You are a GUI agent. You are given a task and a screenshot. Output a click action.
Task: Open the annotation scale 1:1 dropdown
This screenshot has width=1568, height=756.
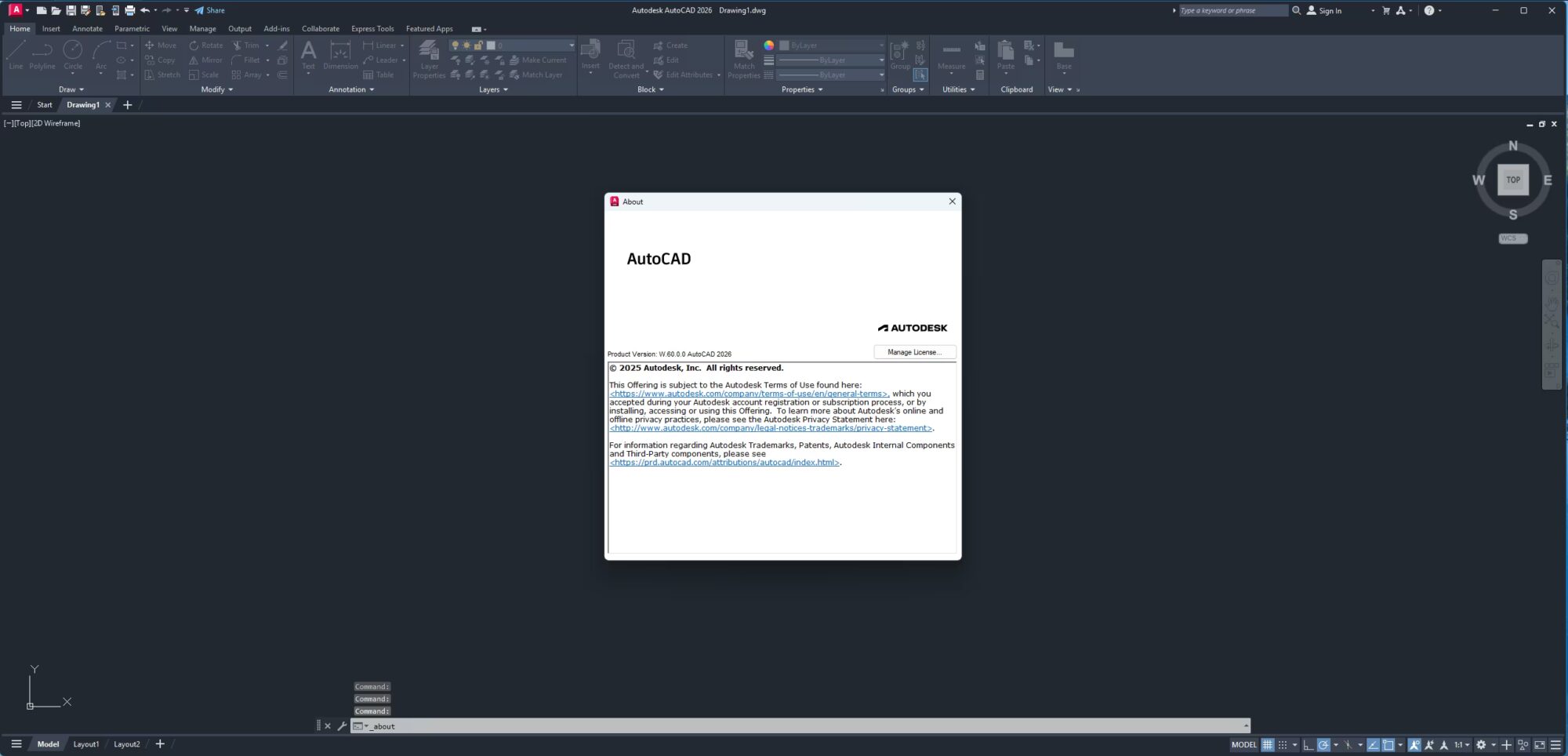[1461, 745]
